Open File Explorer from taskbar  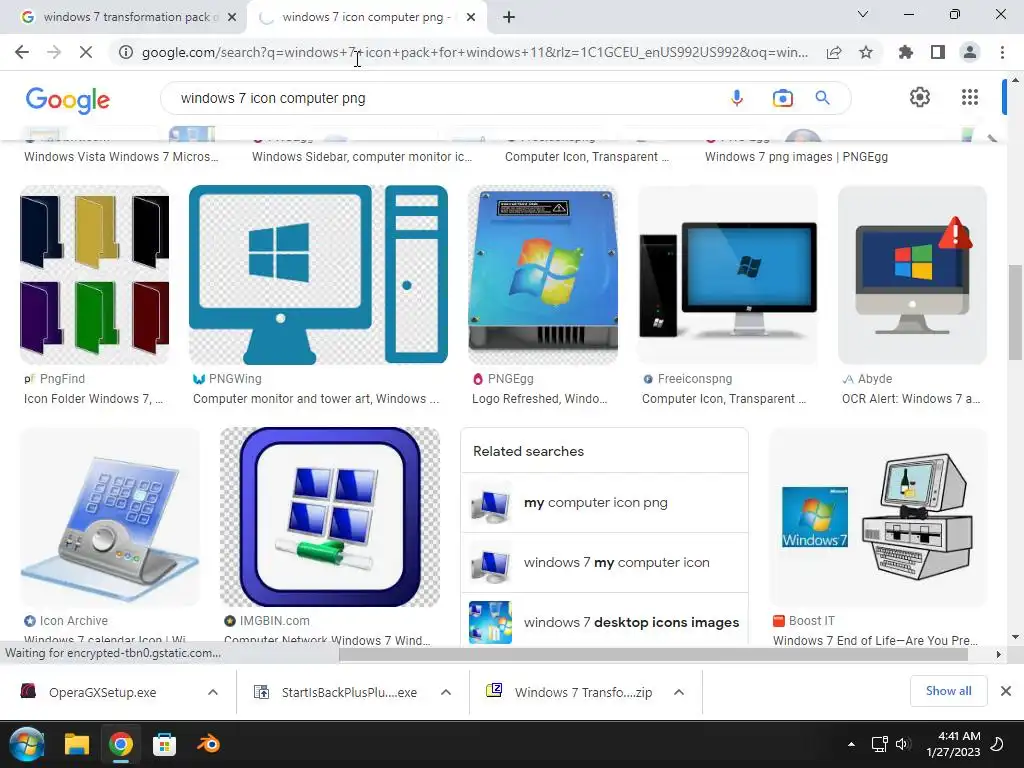pos(76,744)
